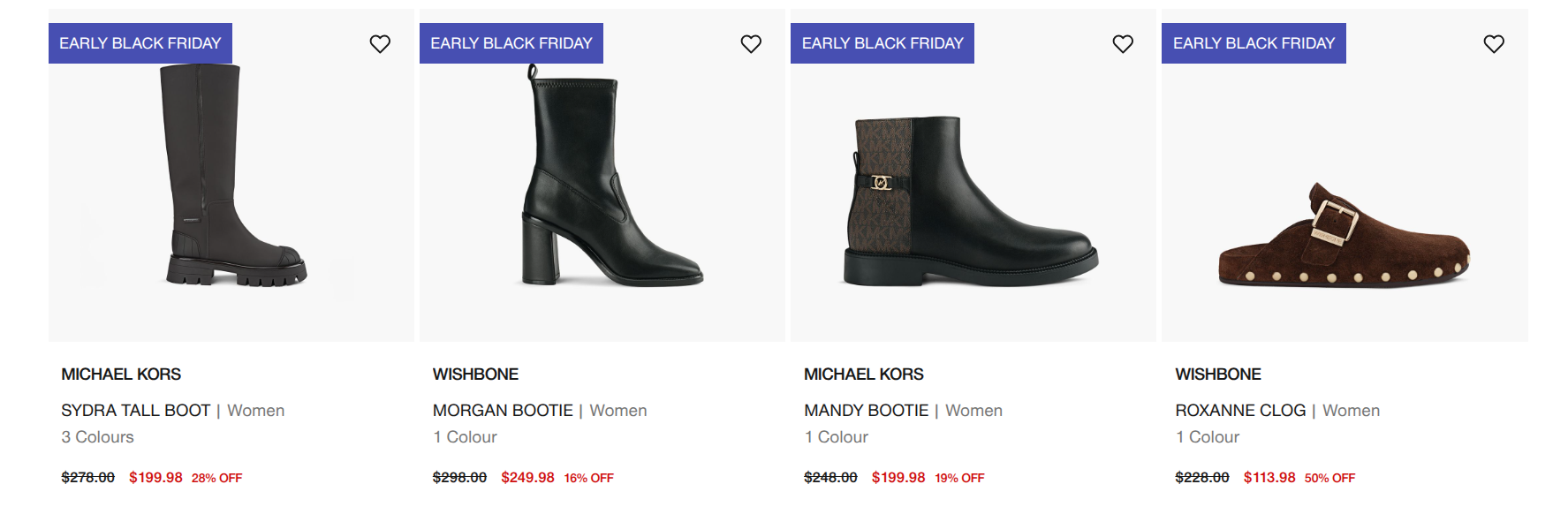Image resolution: width=1568 pixels, height=522 pixels.
Task: Click the Early Black Friday badge above Morgan Bootie
Action: pyautogui.click(x=511, y=42)
